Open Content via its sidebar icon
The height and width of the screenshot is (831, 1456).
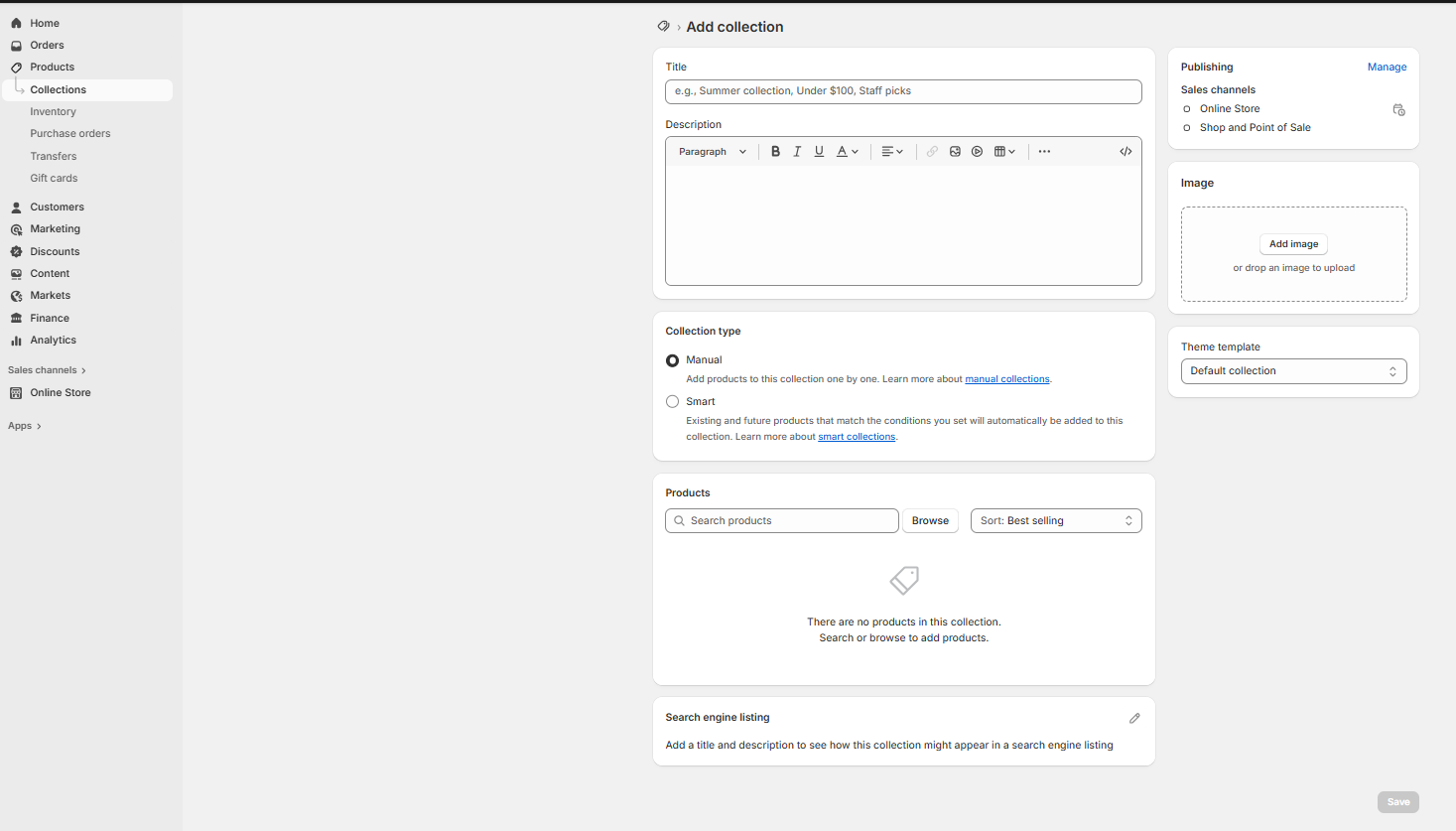coord(16,274)
